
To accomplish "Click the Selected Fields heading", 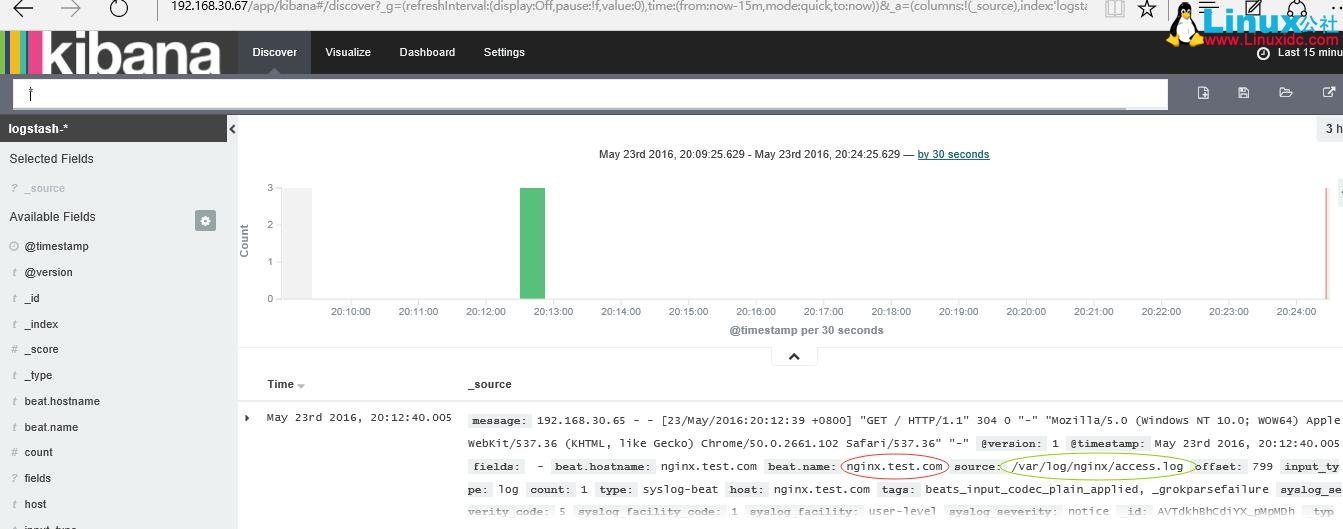I will (x=51, y=159).
